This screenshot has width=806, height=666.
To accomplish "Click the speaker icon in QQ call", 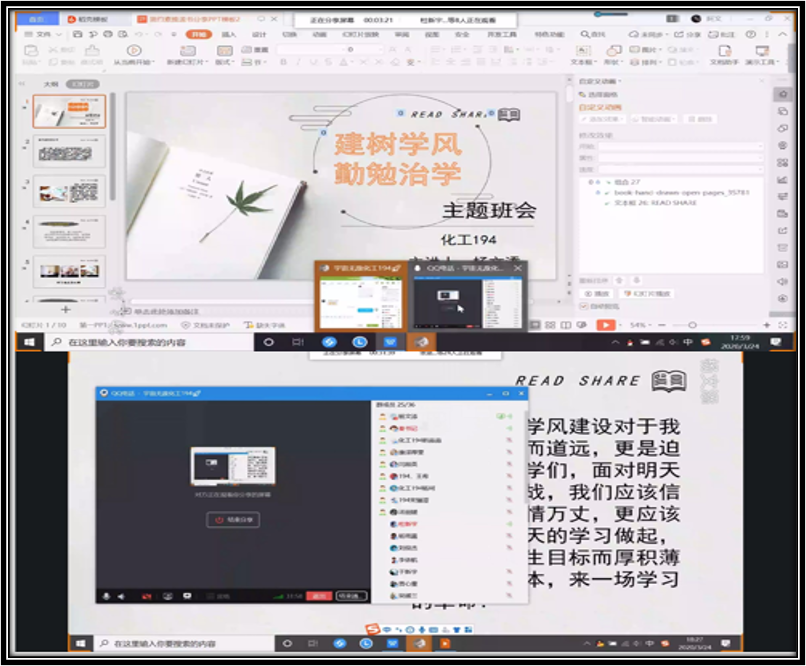I will click(x=122, y=596).
